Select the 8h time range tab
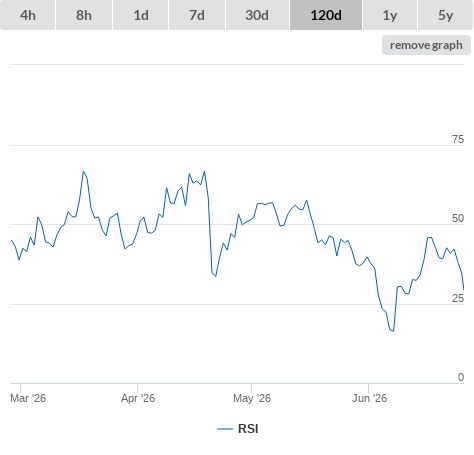Viewport: 474px width, 455px height. (84, 15)
